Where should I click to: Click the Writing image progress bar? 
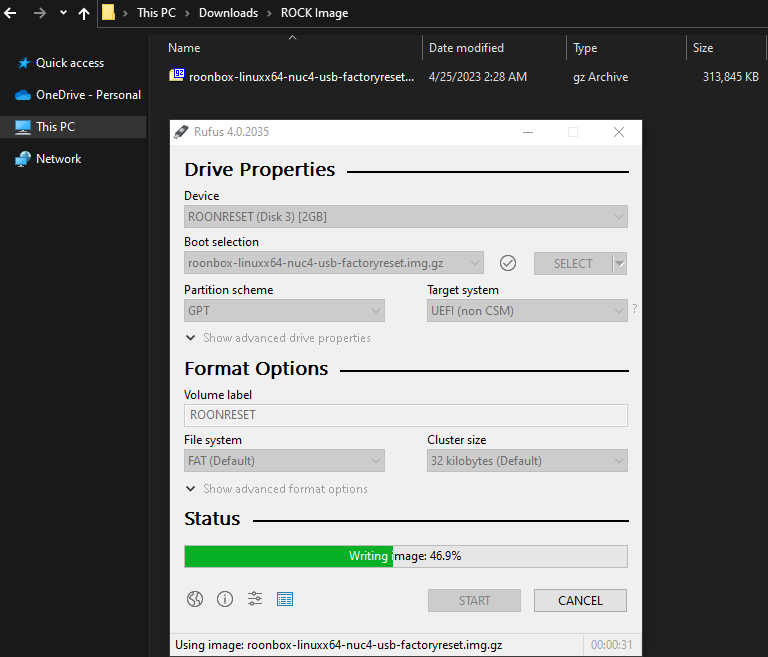[x=406, y=556]
